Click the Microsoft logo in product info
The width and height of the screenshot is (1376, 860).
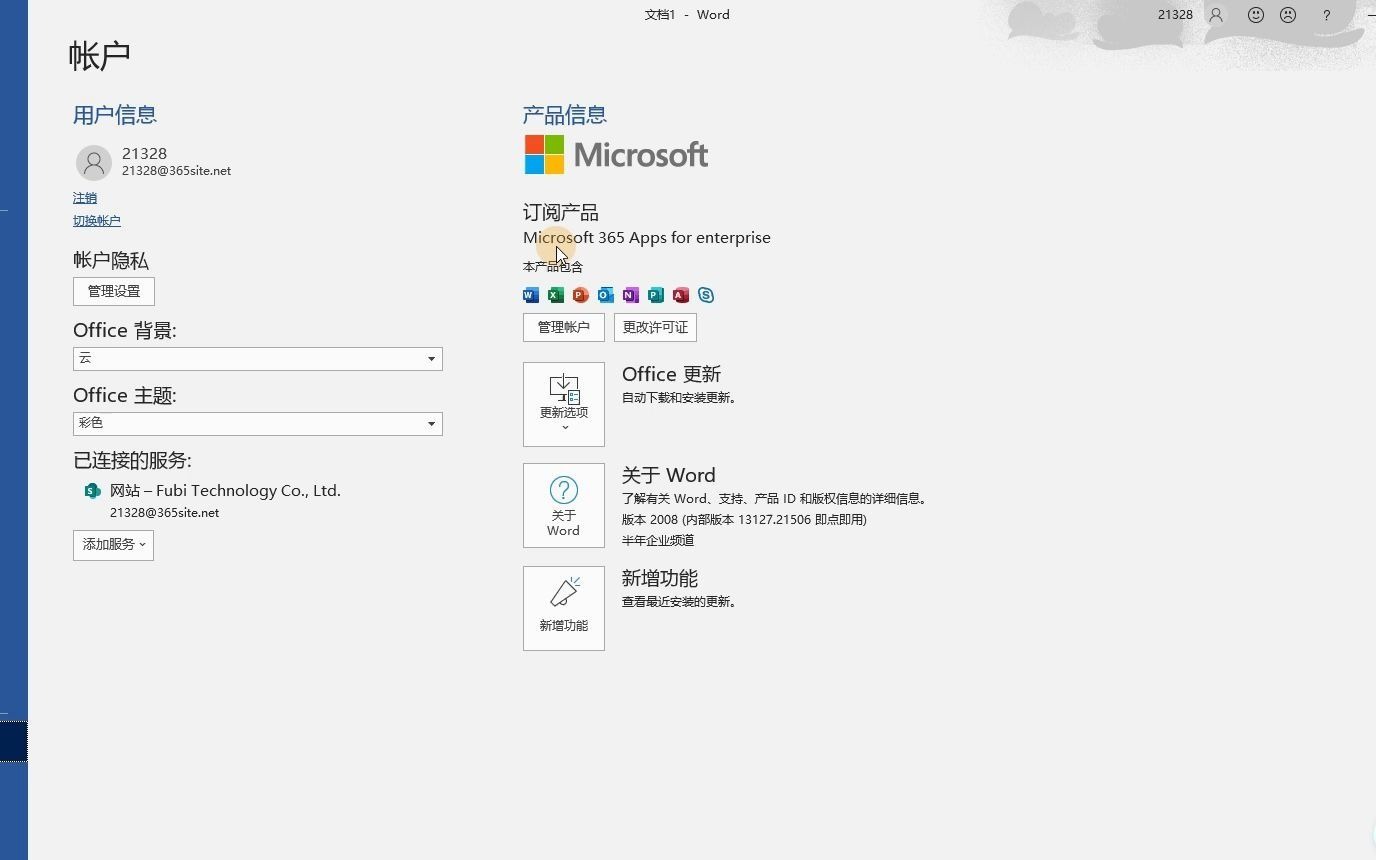616,155
